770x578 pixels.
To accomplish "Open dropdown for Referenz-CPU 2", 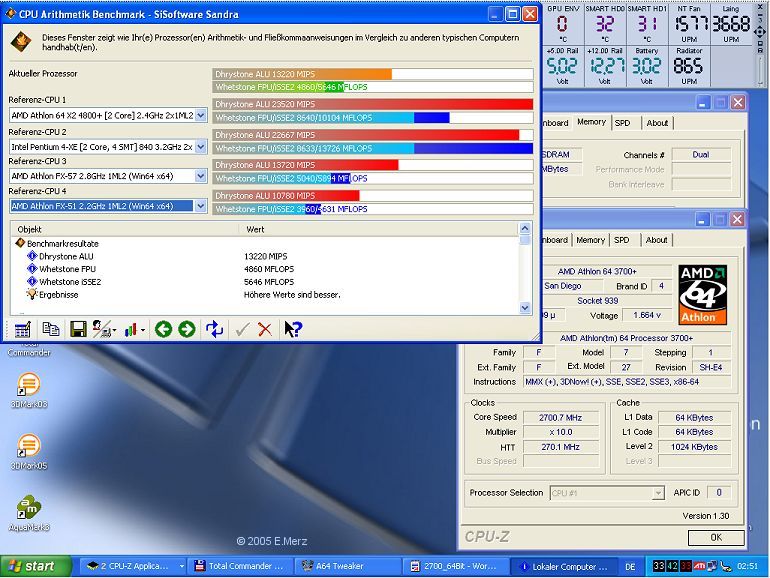I will [200, 146].
